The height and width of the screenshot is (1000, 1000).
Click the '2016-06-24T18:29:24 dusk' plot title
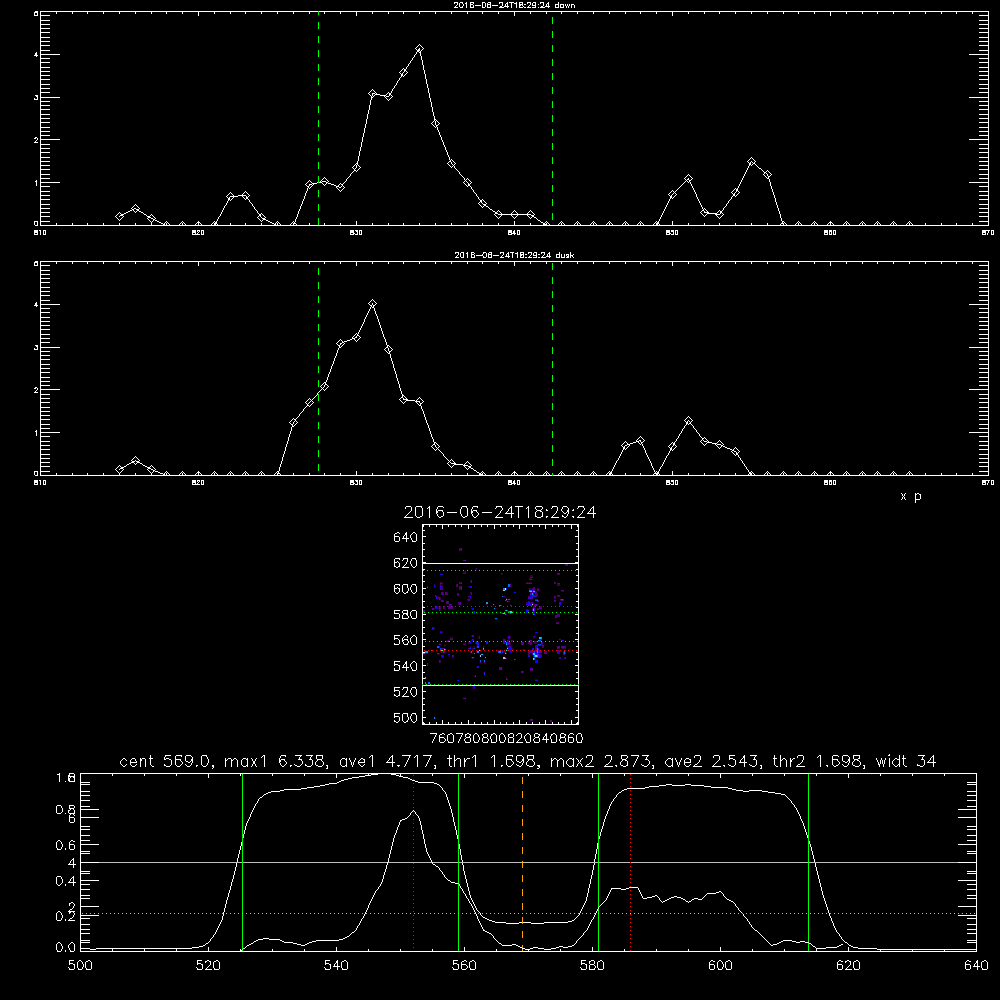point(514,255)
